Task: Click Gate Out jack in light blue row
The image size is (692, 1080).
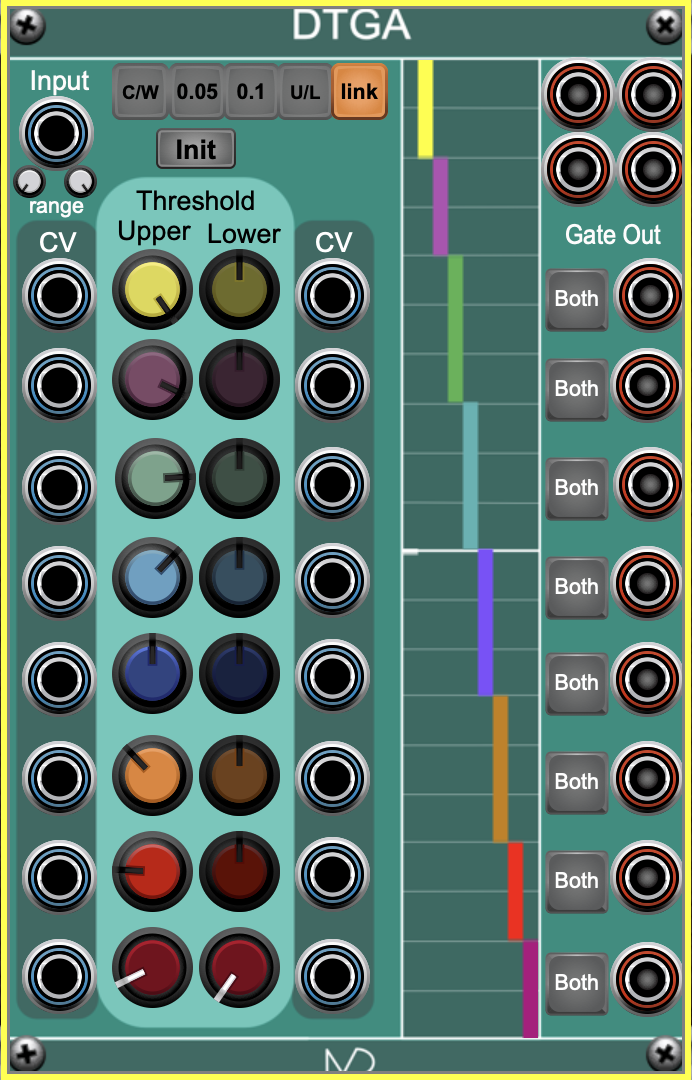Action: (x=648, y=583)
